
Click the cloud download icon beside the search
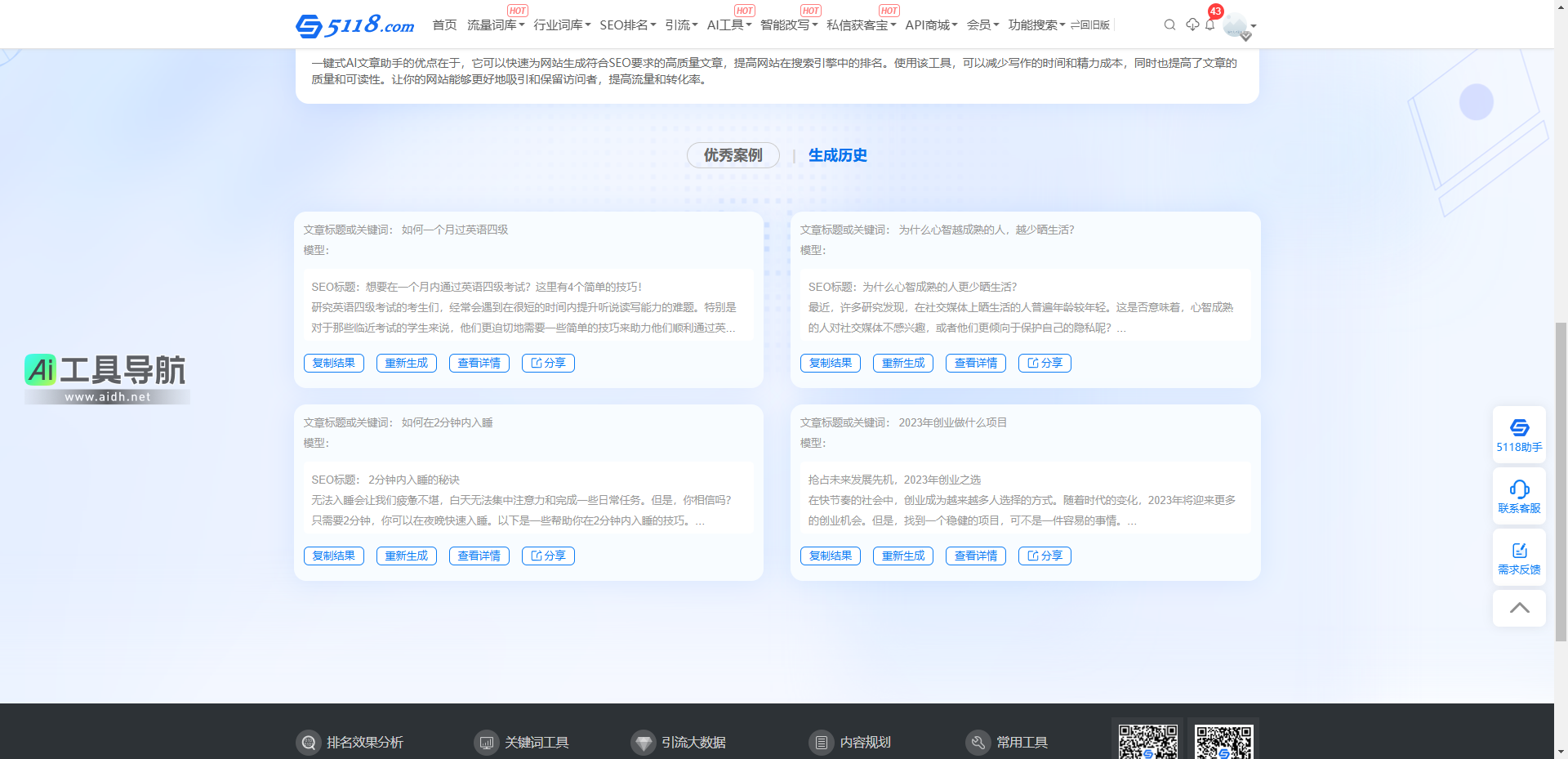tap(1191, 25)
